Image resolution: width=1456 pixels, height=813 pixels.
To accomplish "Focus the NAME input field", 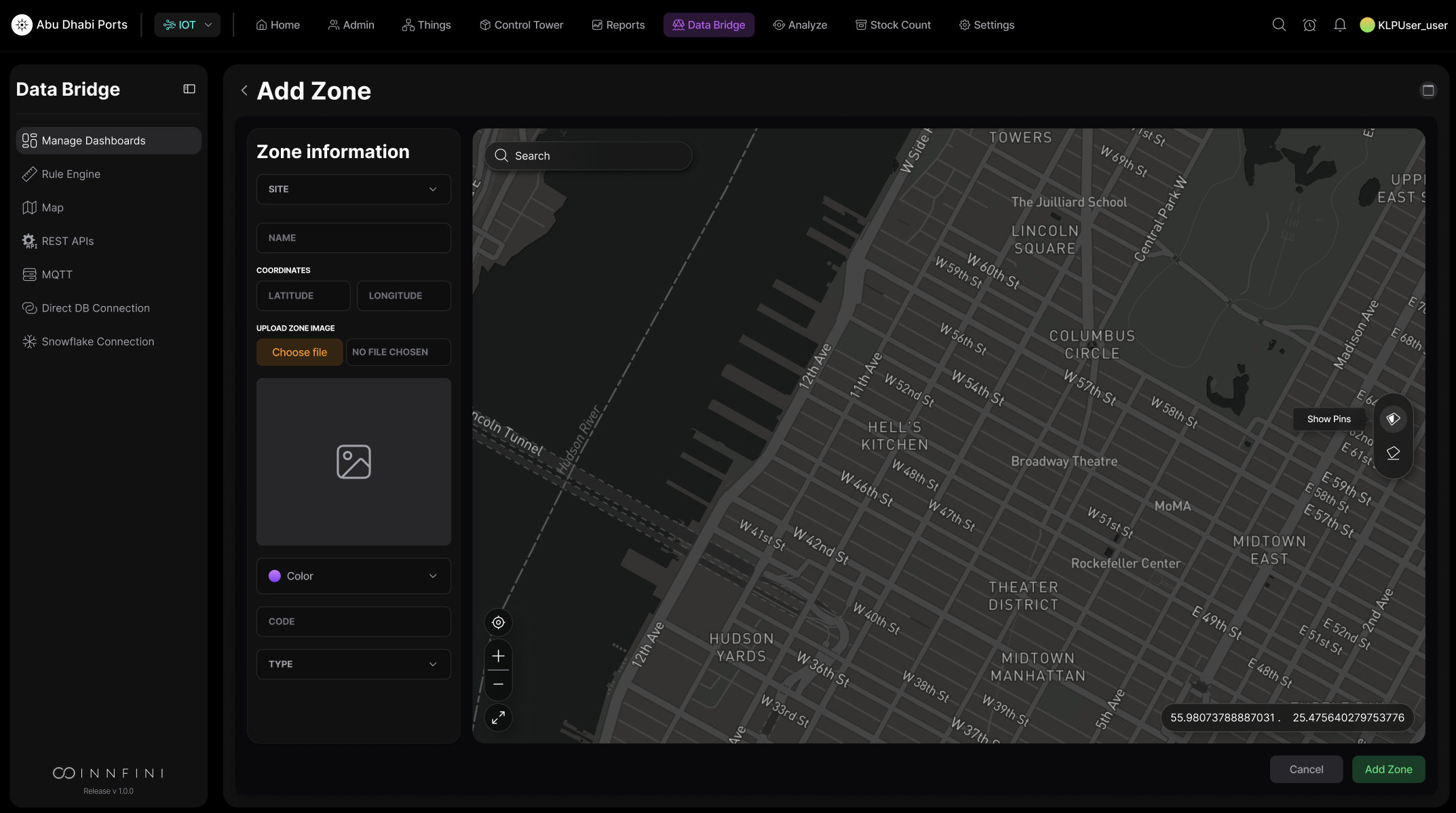I will pos(353,238).
